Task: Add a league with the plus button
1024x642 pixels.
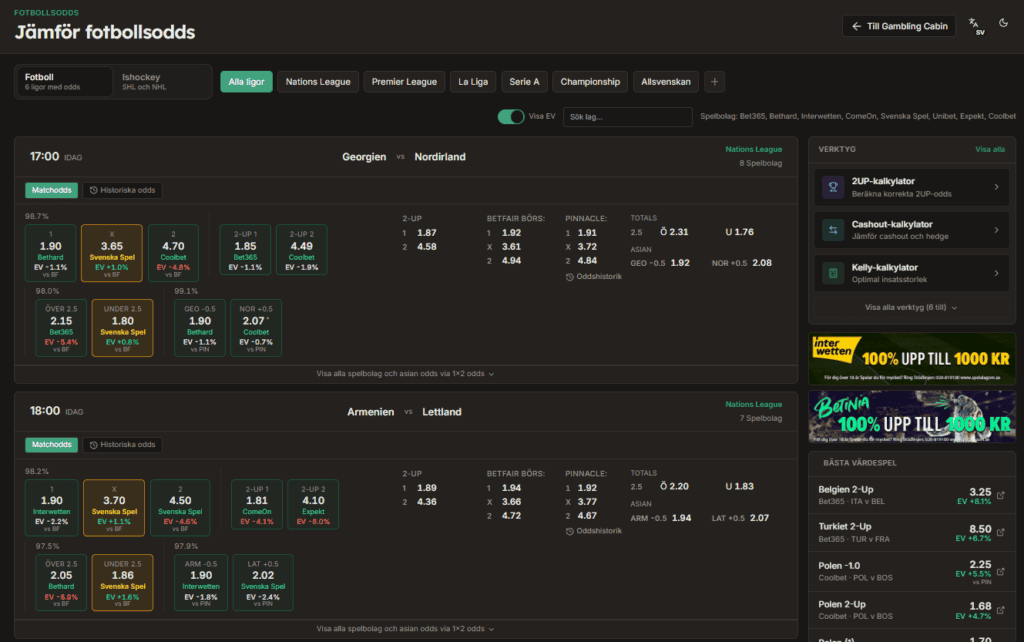Action: pyautogui.click(x=714, y=82)
